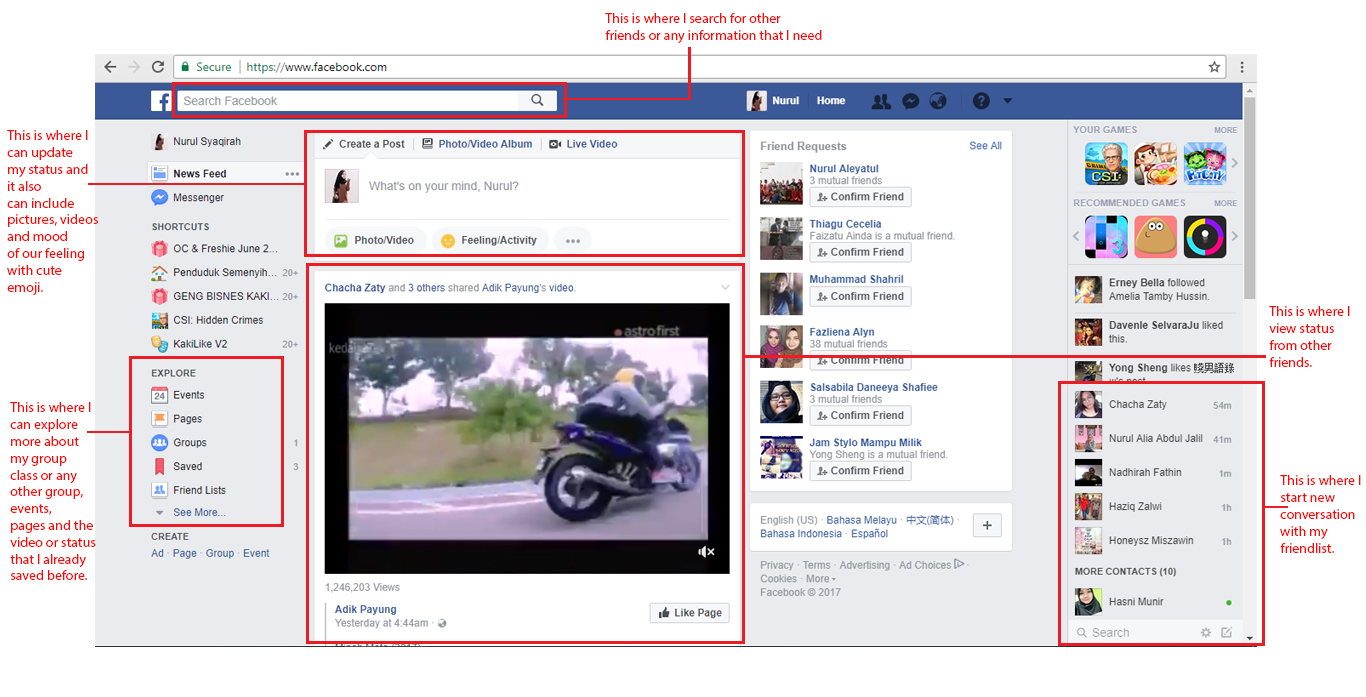The width and height of the screenshot is (1366, 697).
Task: Show previous Recommended Games arrow
Action: tap(1078, 237)
